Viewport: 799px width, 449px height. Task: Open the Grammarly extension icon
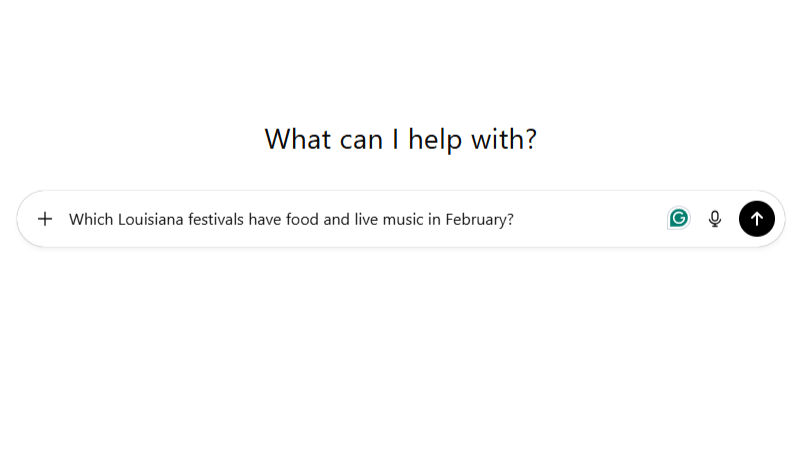[x=679, y=218]
